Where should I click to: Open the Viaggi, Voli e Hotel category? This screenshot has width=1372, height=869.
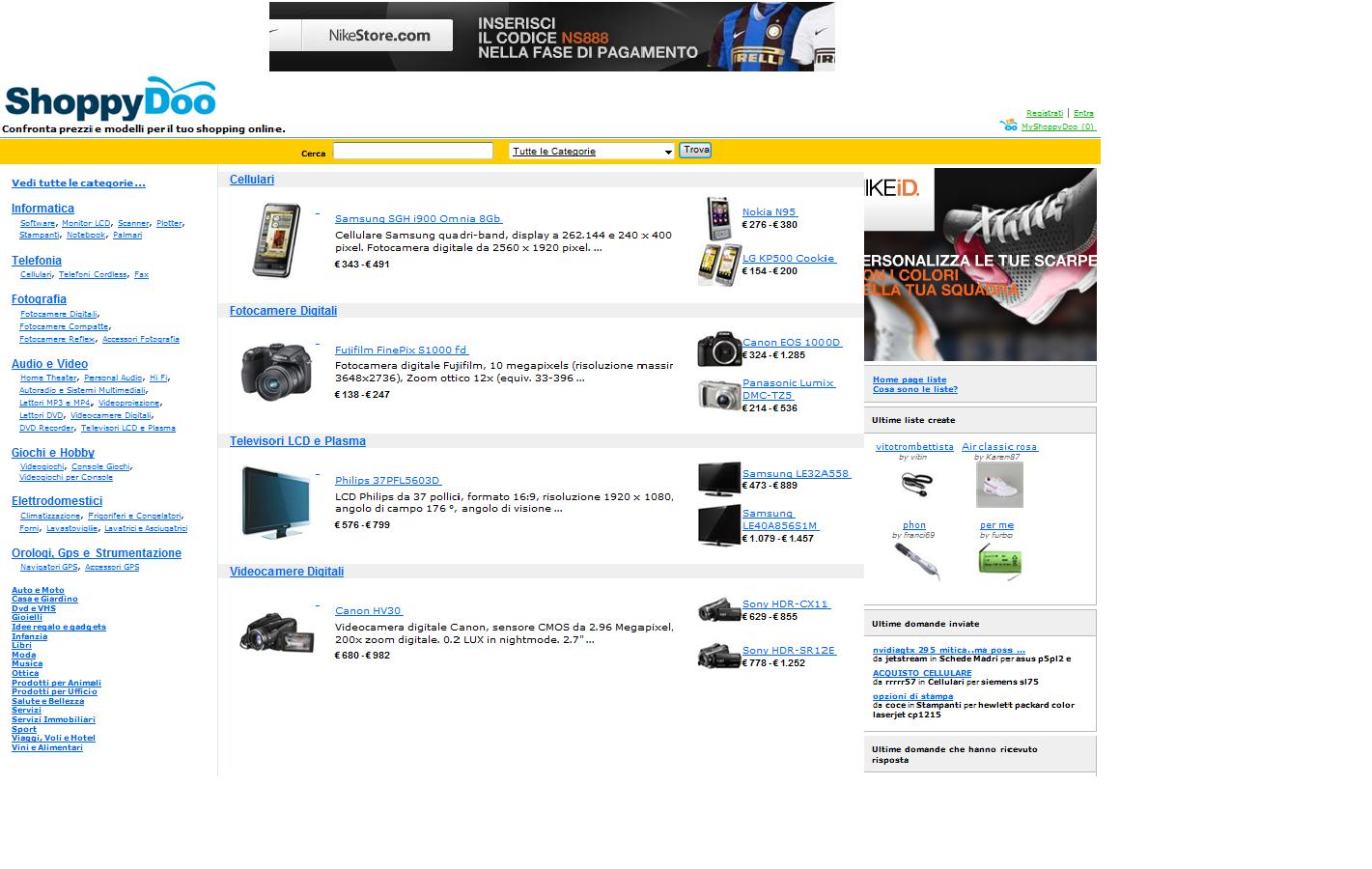pyautogui.click(x=53, y=738)
